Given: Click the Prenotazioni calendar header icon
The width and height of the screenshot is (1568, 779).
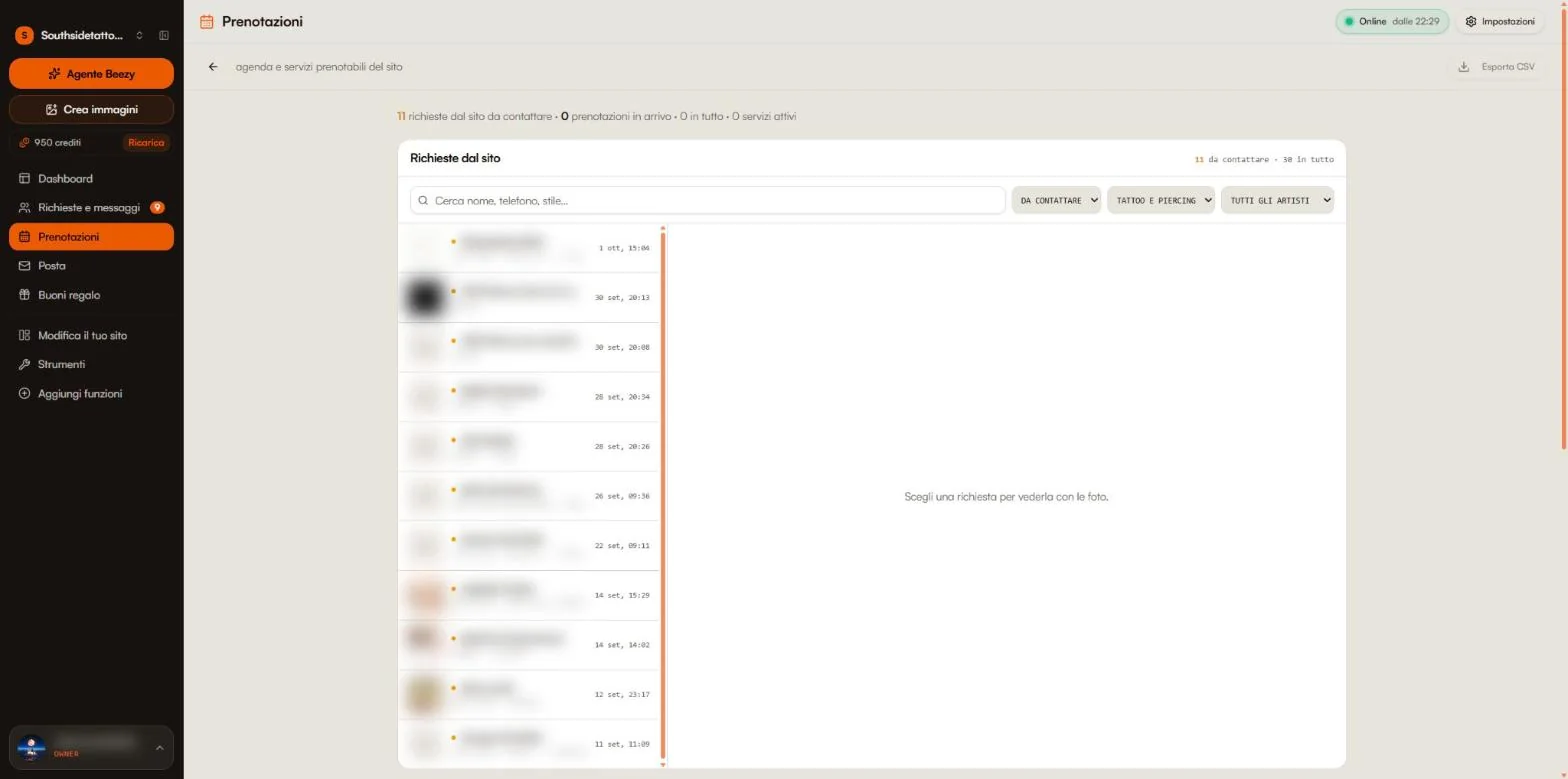Looking at the screenshot, I should coord(207,21).
